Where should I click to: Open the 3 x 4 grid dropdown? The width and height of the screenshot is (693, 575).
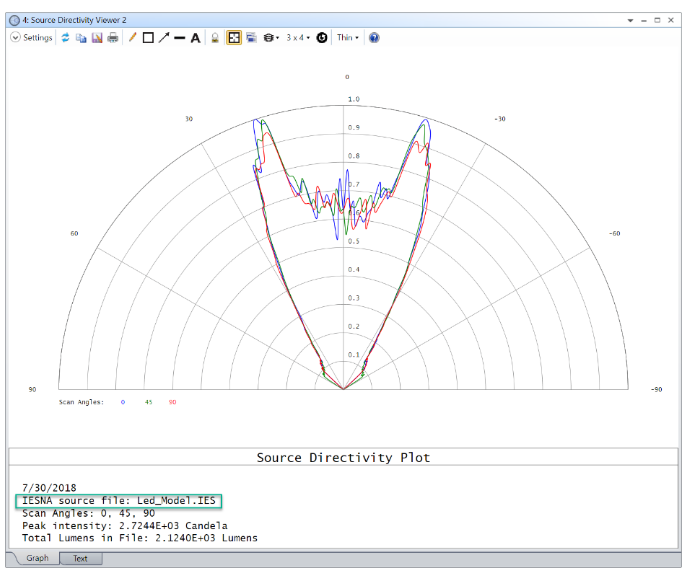point(298,38)
